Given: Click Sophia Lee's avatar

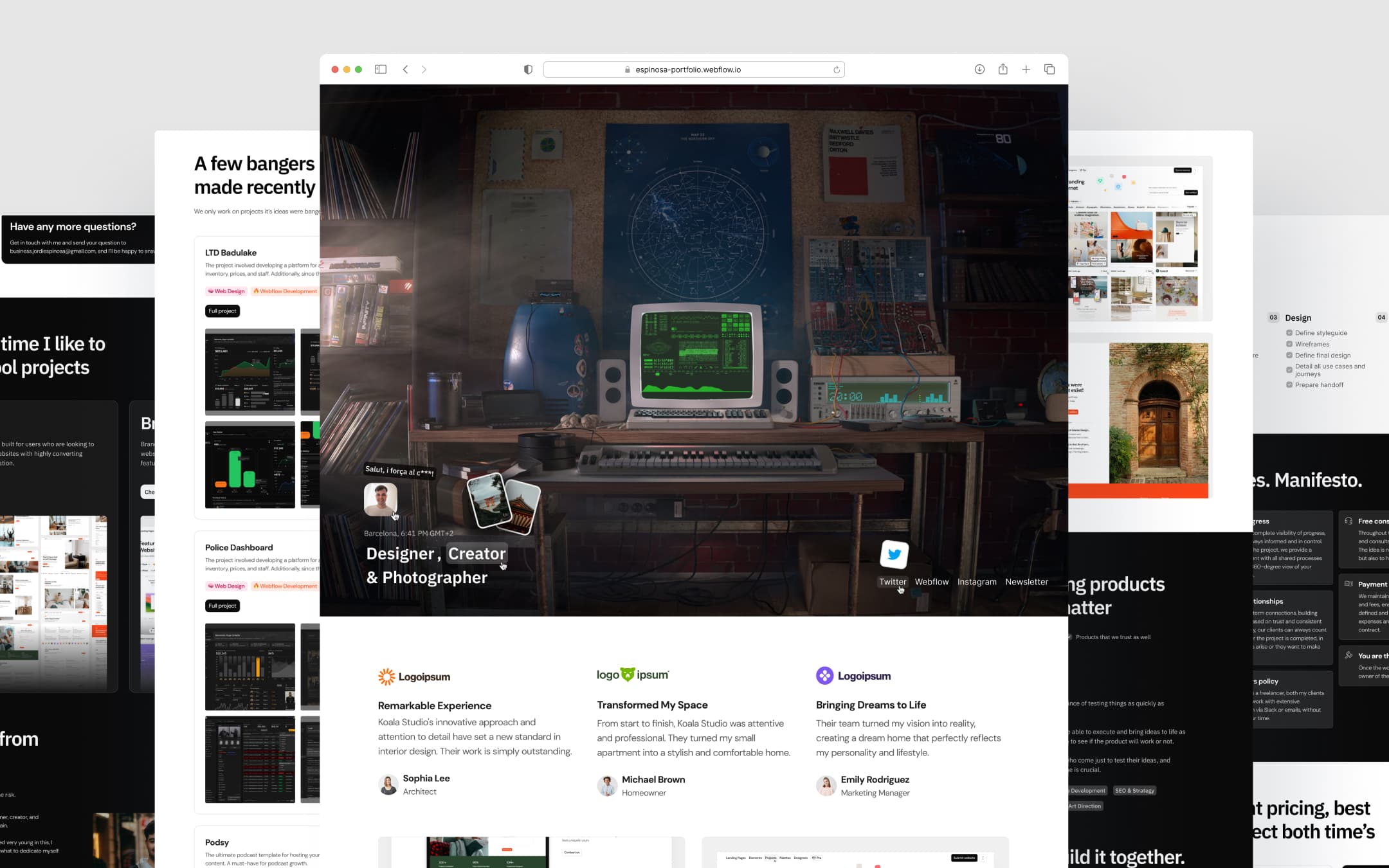Looking at the screenshot, I should click(x=388, y=784).
